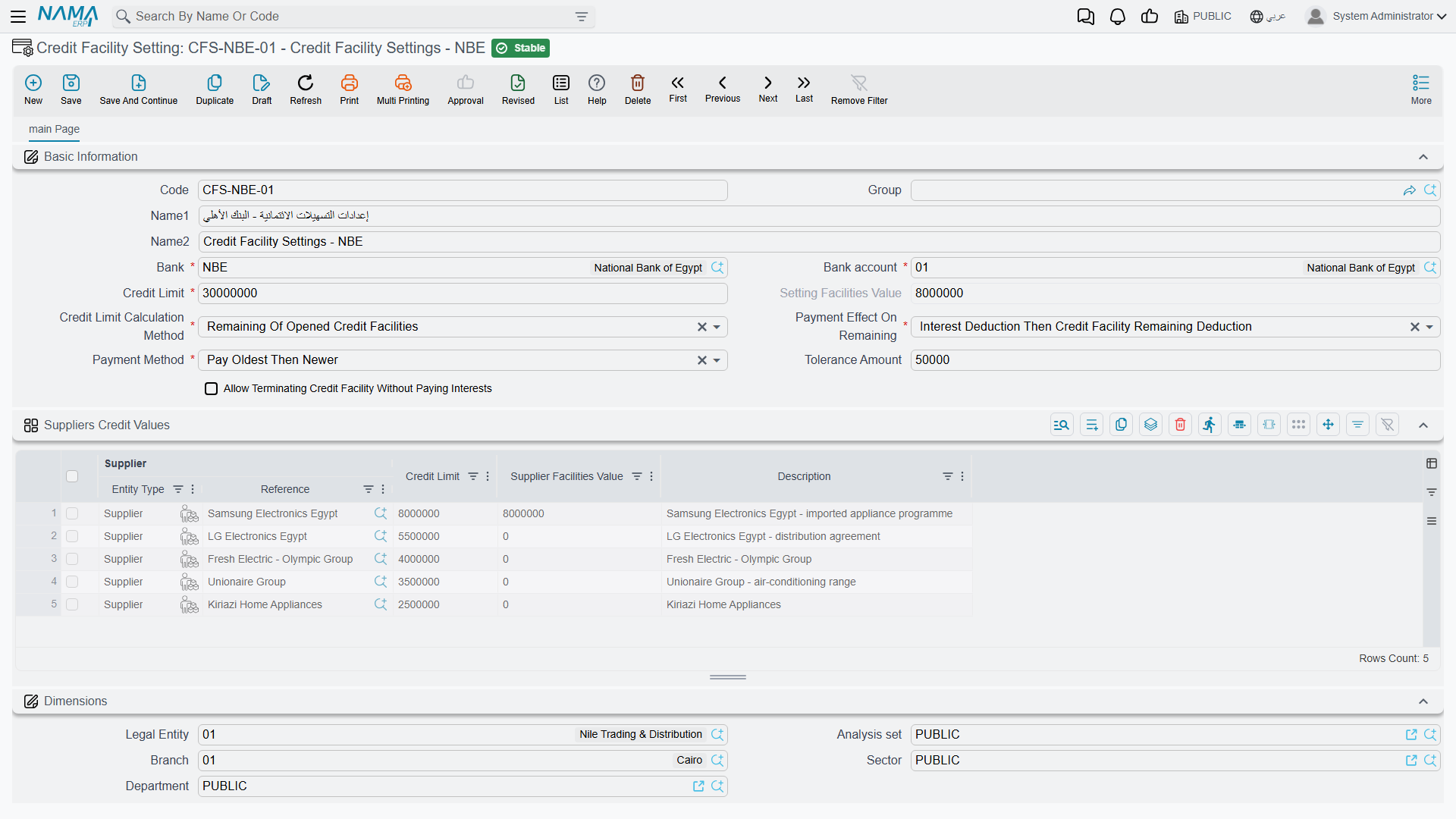Collapse the Dimensions section

coord(1423,701)
